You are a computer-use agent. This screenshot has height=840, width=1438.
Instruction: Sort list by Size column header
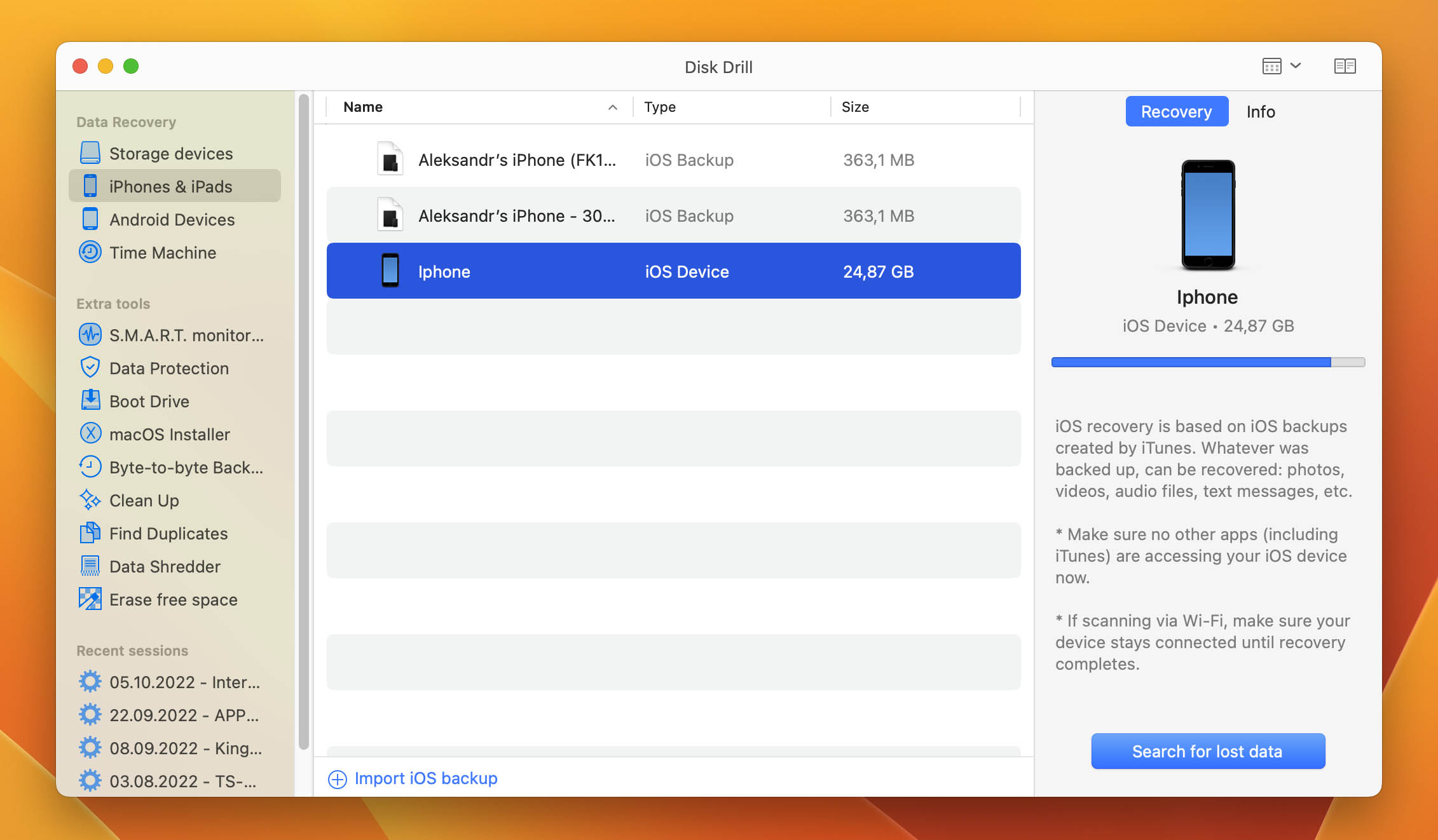point(926,107)
